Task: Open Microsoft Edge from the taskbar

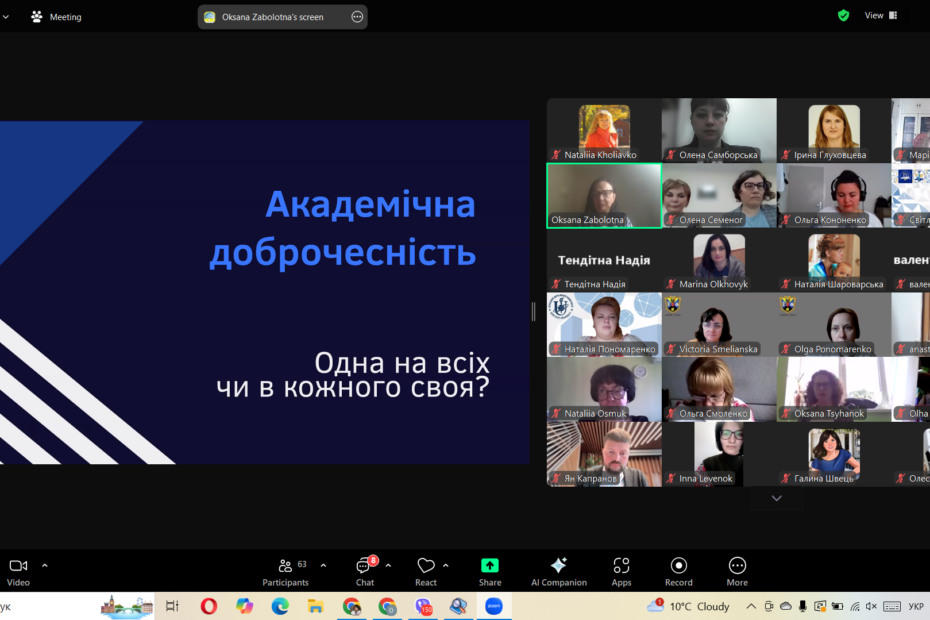Action: (x=280, y=606)
